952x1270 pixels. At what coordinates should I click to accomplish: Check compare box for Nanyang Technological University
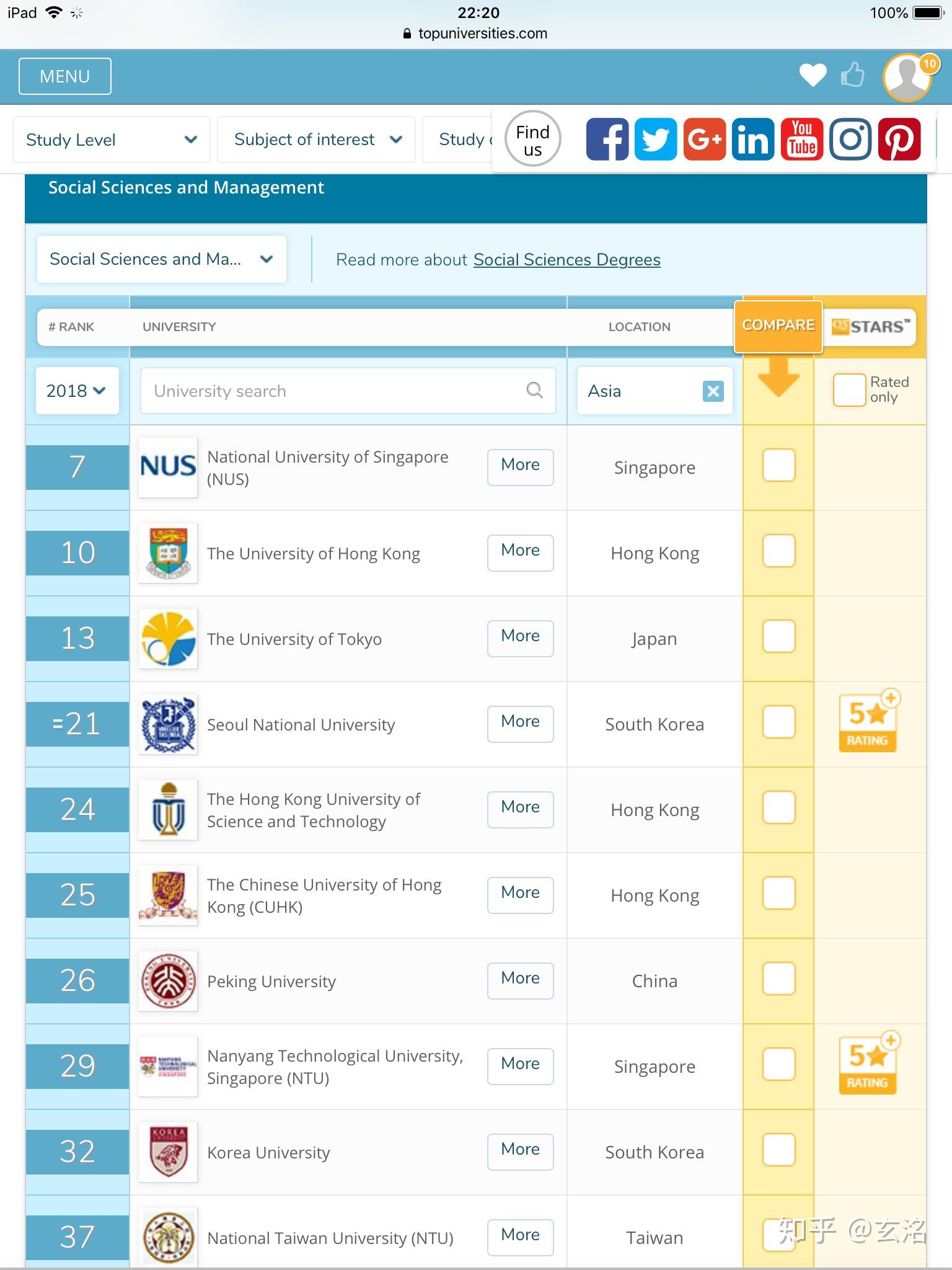pyautogui.click(x=778, y=1064)
